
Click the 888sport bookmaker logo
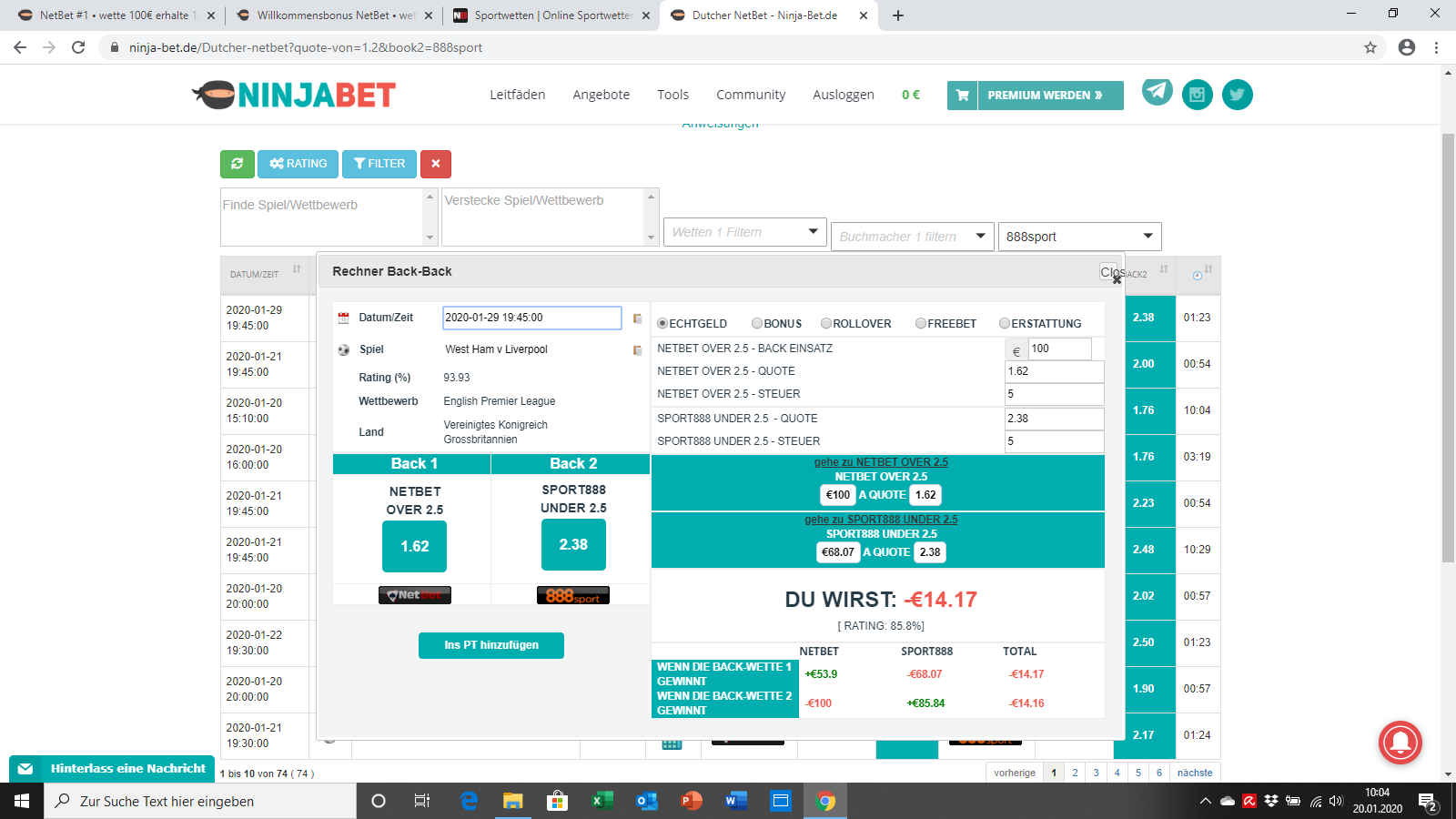pos(573,595)
